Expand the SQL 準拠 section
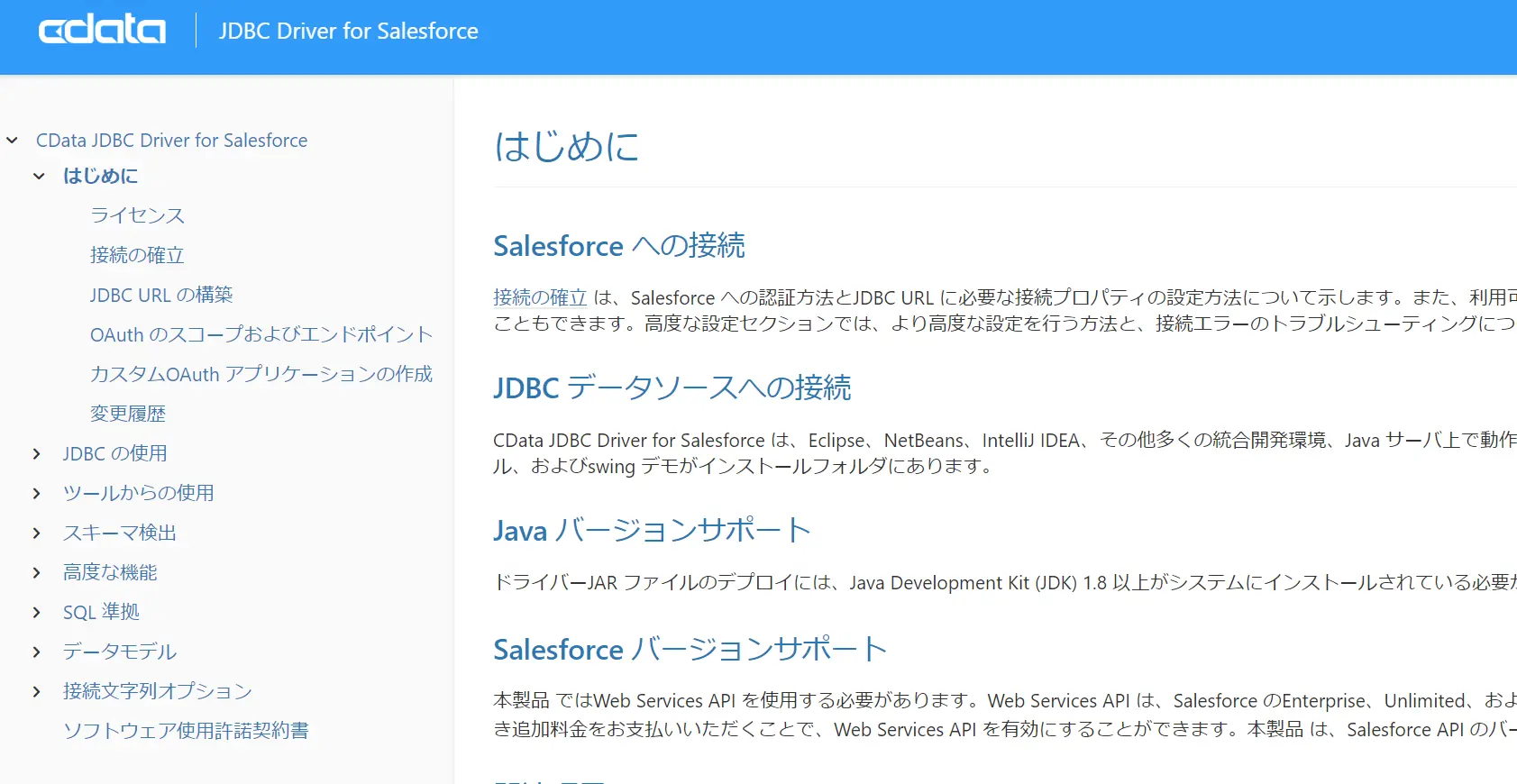The width and height of the screenshot is (1517, 784). tap(37, 613)
